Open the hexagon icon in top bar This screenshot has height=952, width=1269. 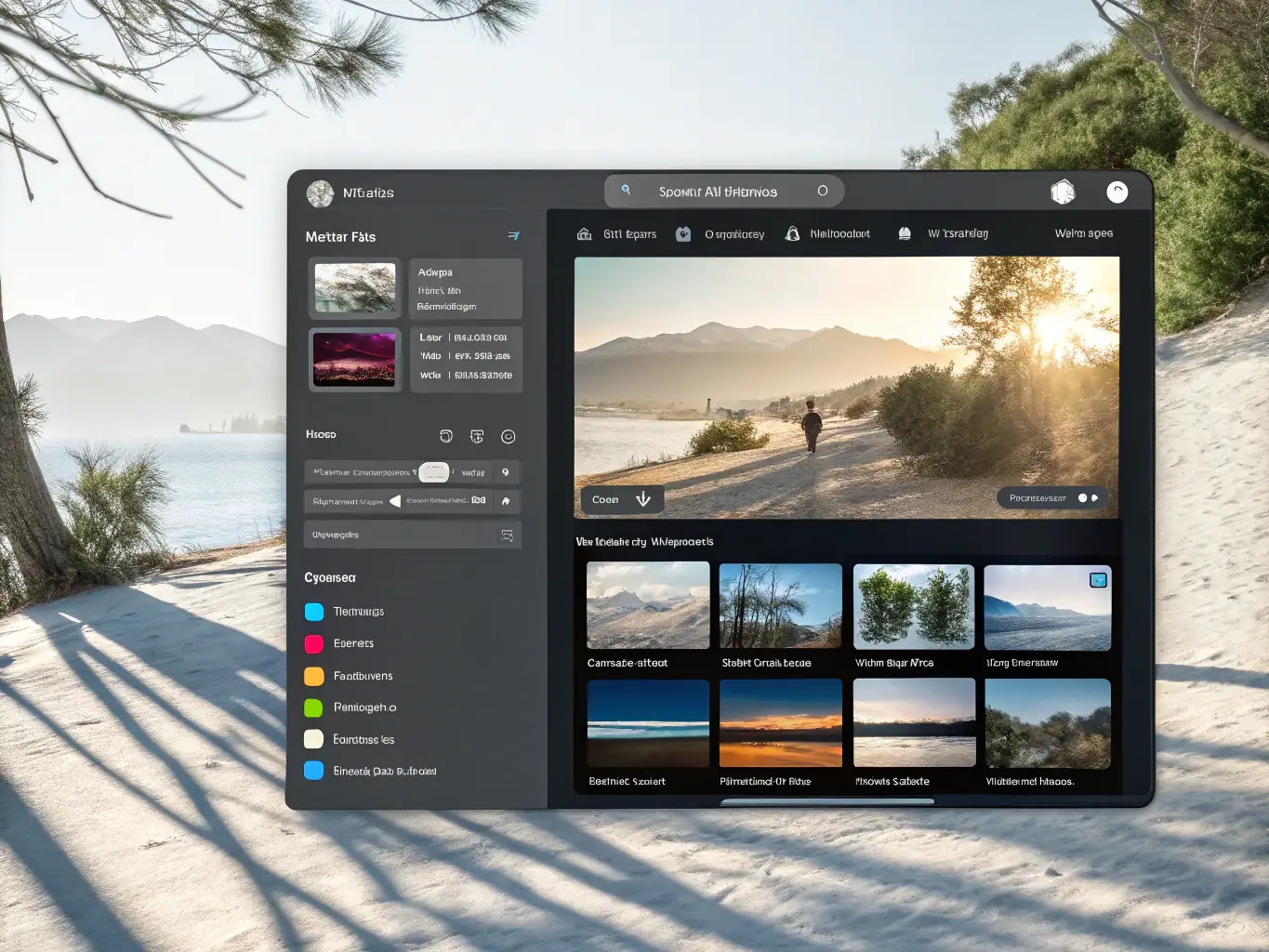click(x=1063, y=192)
